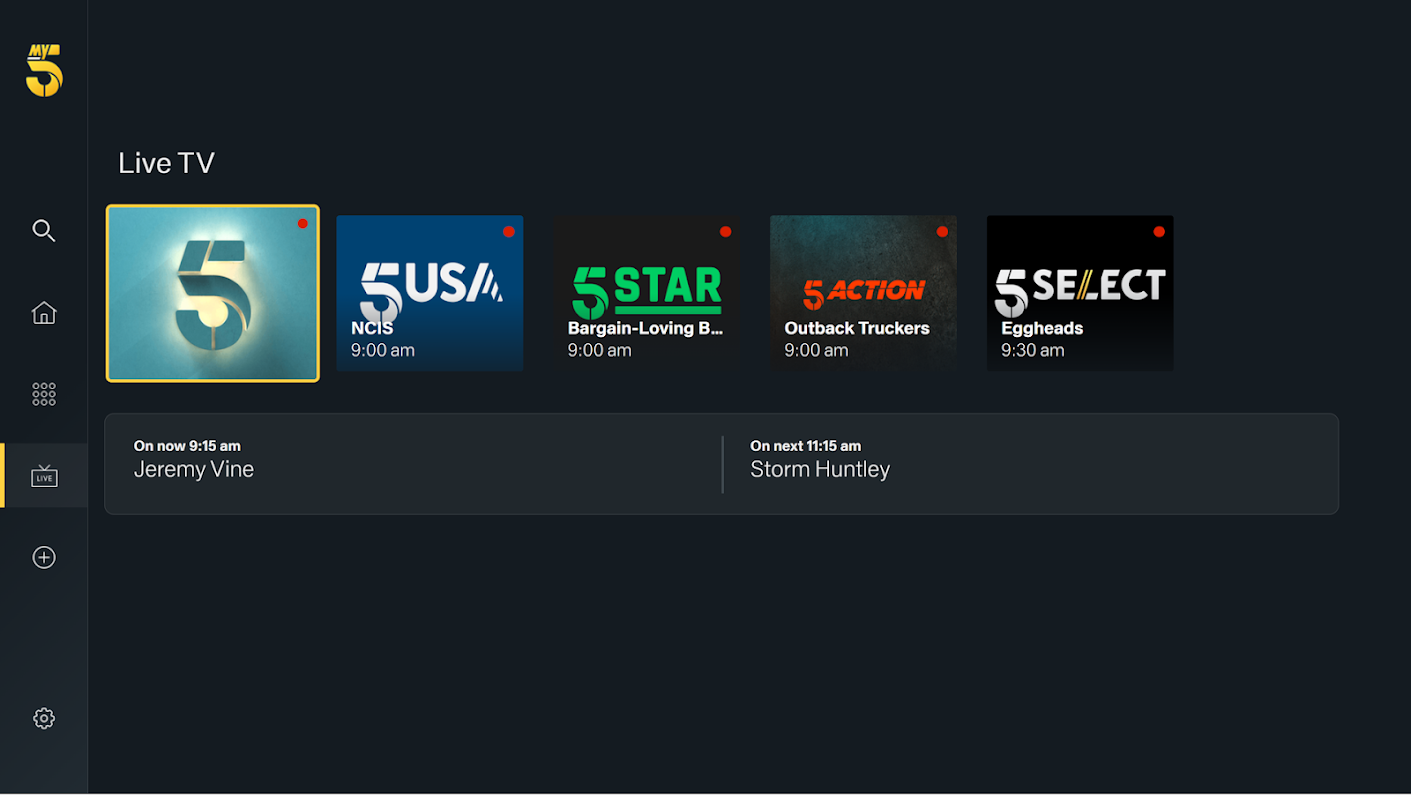Click the Live TV heading

(x=166, y=163)
